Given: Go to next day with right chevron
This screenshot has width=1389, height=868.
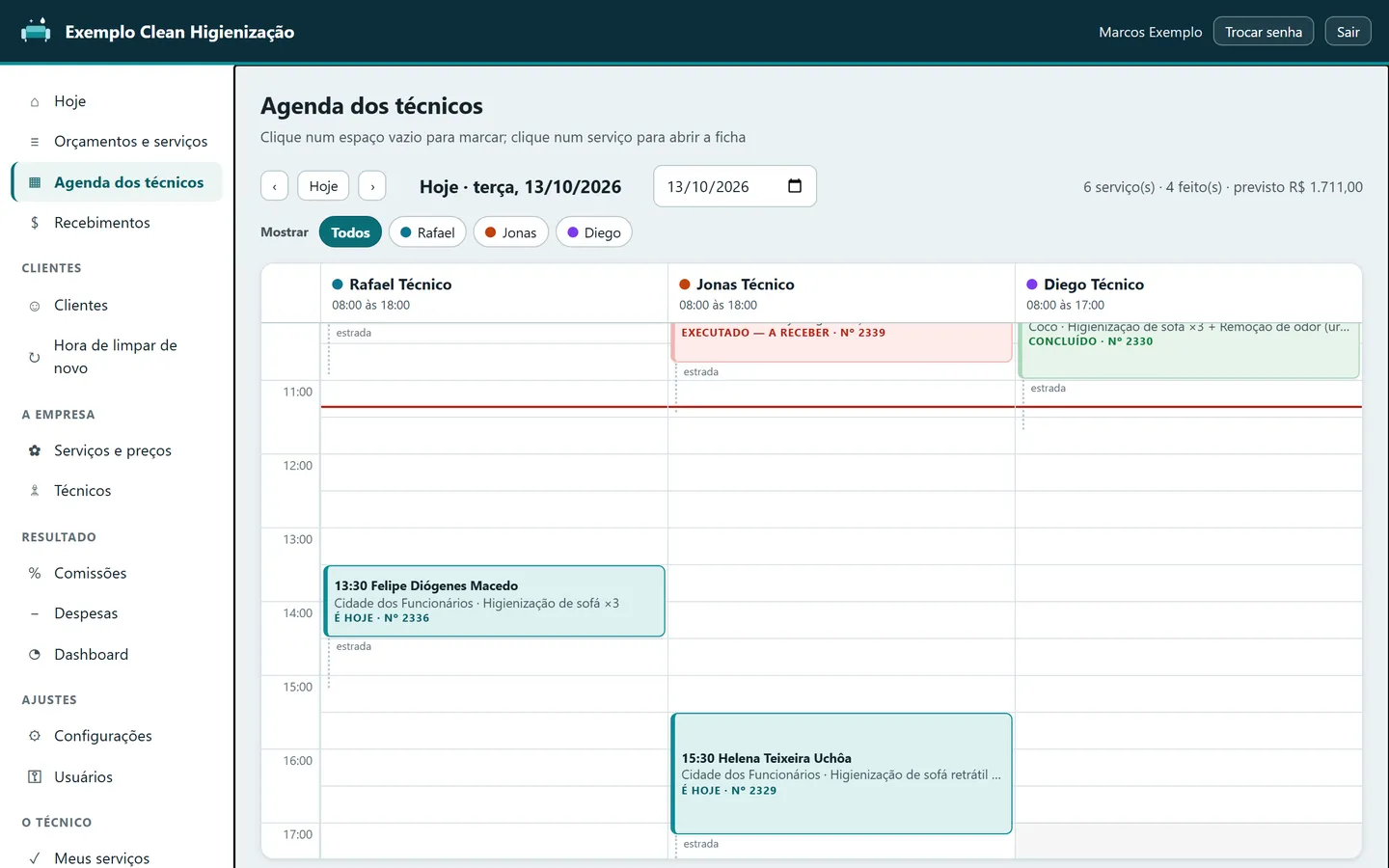Looking at the screenshot, I should [x=372, y=186].
